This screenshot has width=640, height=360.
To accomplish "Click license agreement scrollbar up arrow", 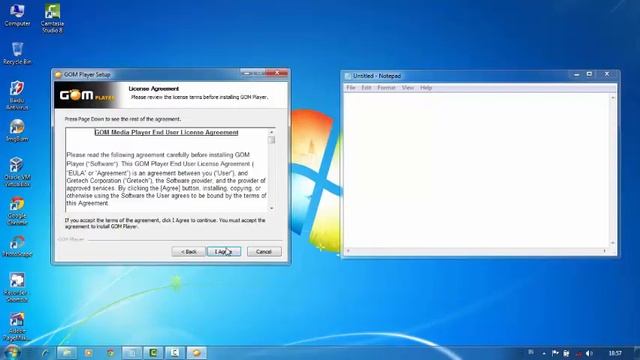I will pyautogui.click(x=272, y=132).
